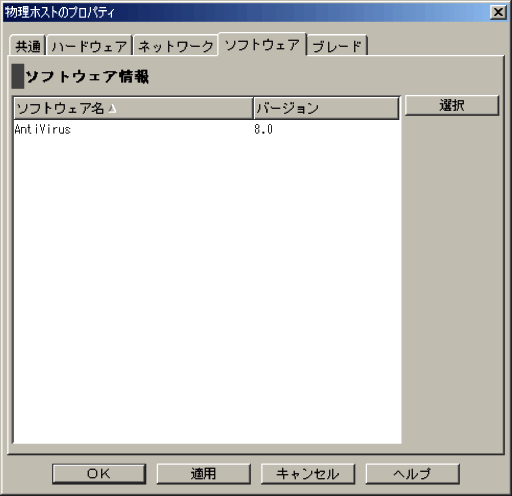Screen dimensions: 512x496
Task: Sort by ソフトウェア名 column header
Action: point(133,108)
